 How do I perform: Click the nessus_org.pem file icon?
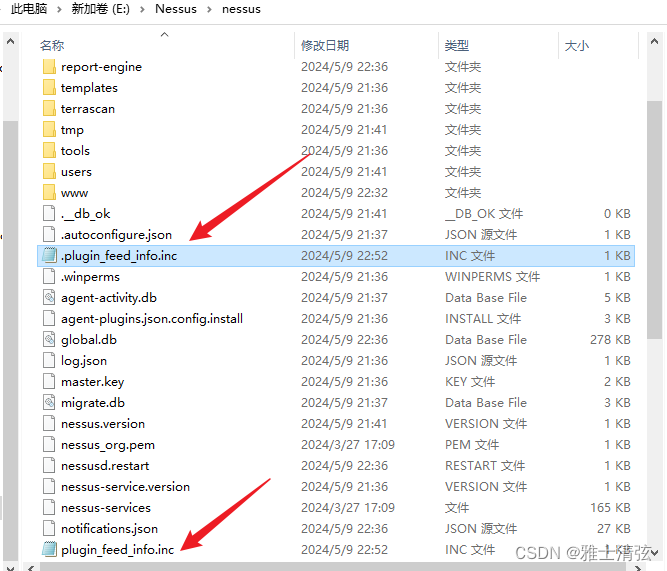[x=49, y=445]
